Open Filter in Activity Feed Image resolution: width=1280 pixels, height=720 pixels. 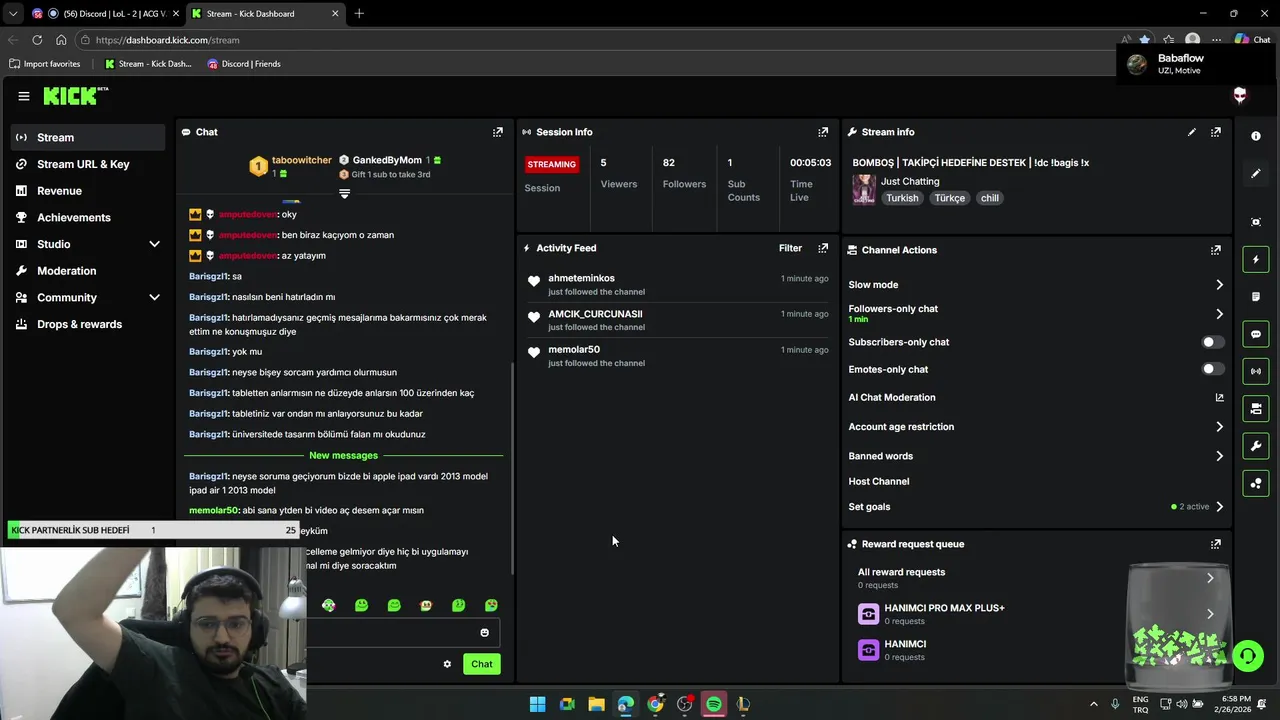coord(790,248)
